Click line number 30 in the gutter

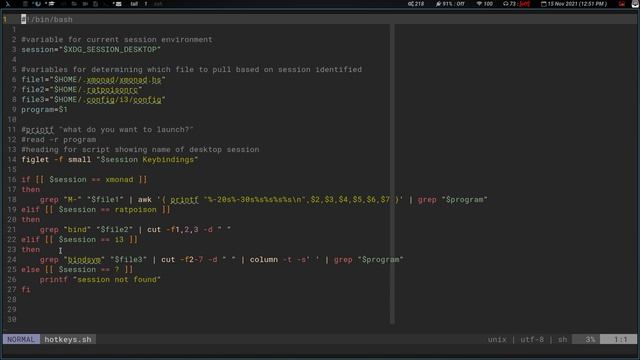click(12, 320)
